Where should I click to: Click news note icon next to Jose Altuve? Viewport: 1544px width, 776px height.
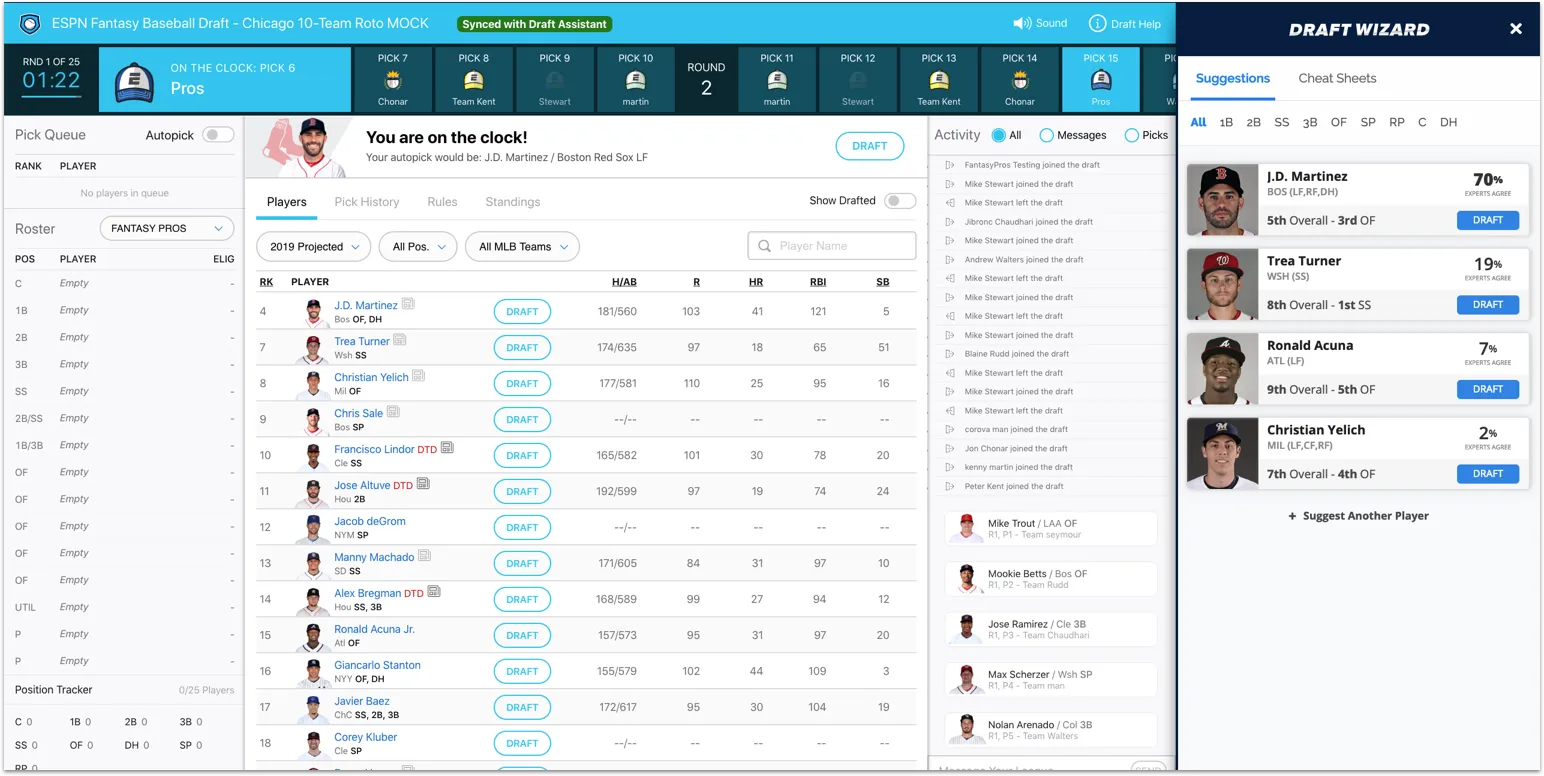[x=424, y=484]
